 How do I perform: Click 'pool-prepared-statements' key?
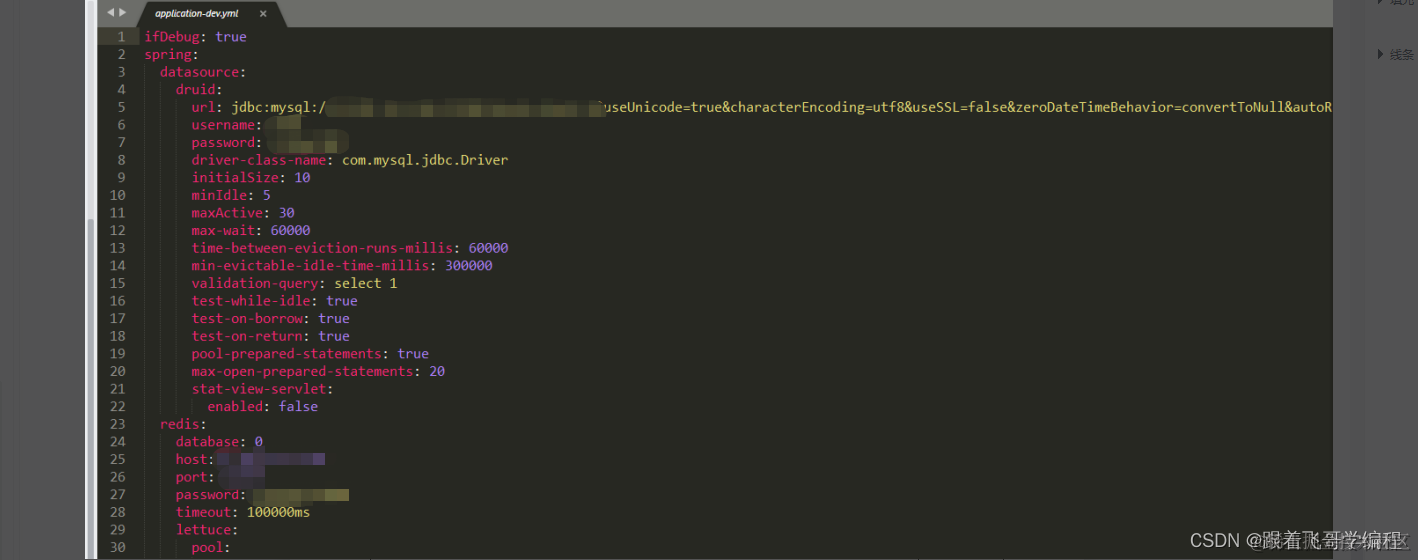click(x=287, y=353)
